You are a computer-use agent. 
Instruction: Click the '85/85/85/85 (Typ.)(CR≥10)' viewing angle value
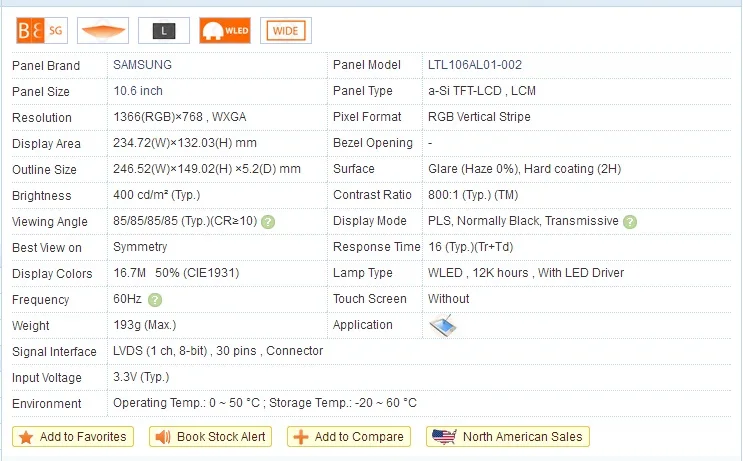(185, 221)
